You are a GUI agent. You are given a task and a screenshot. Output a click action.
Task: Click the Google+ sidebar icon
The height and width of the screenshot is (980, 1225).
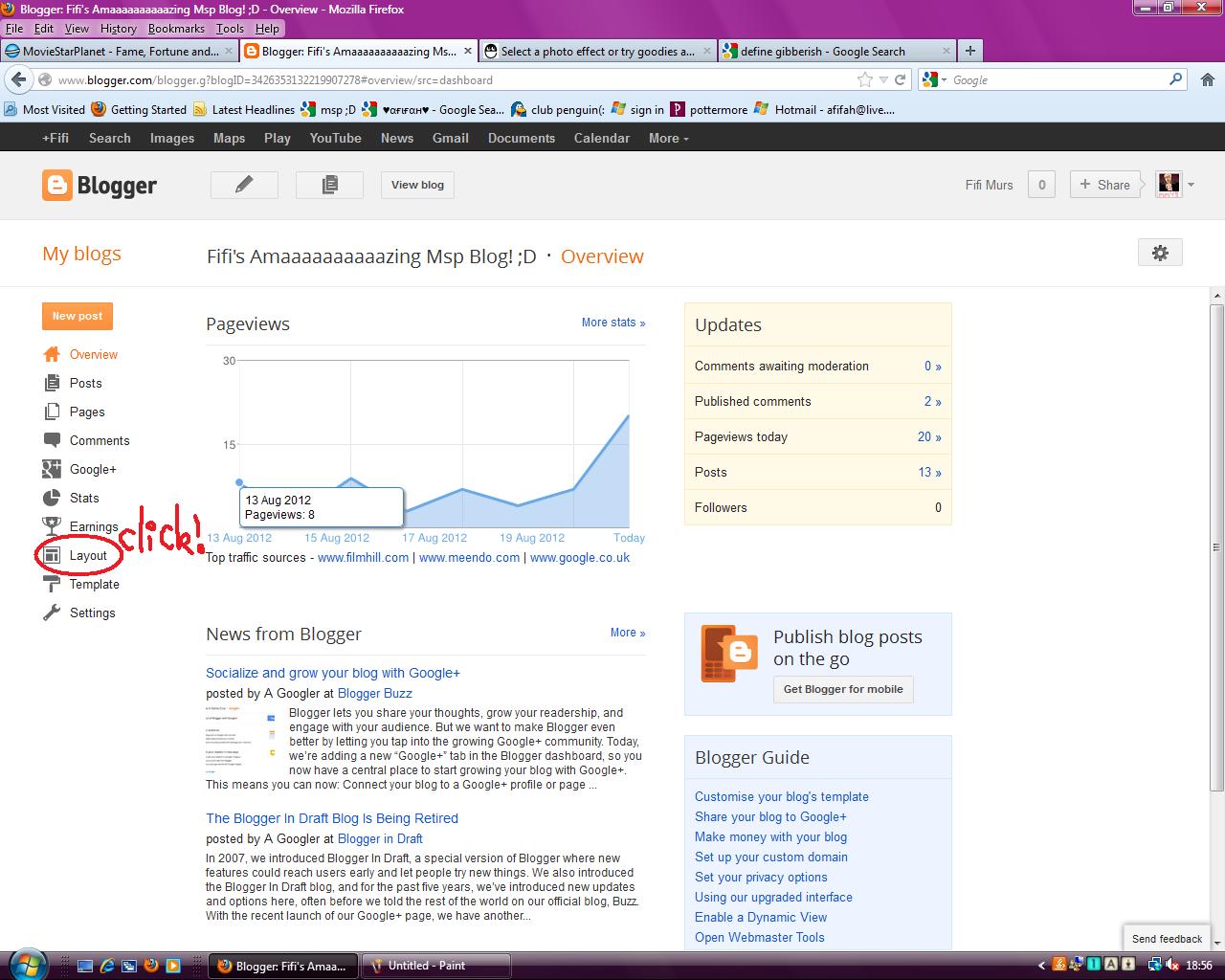point(52,469)
